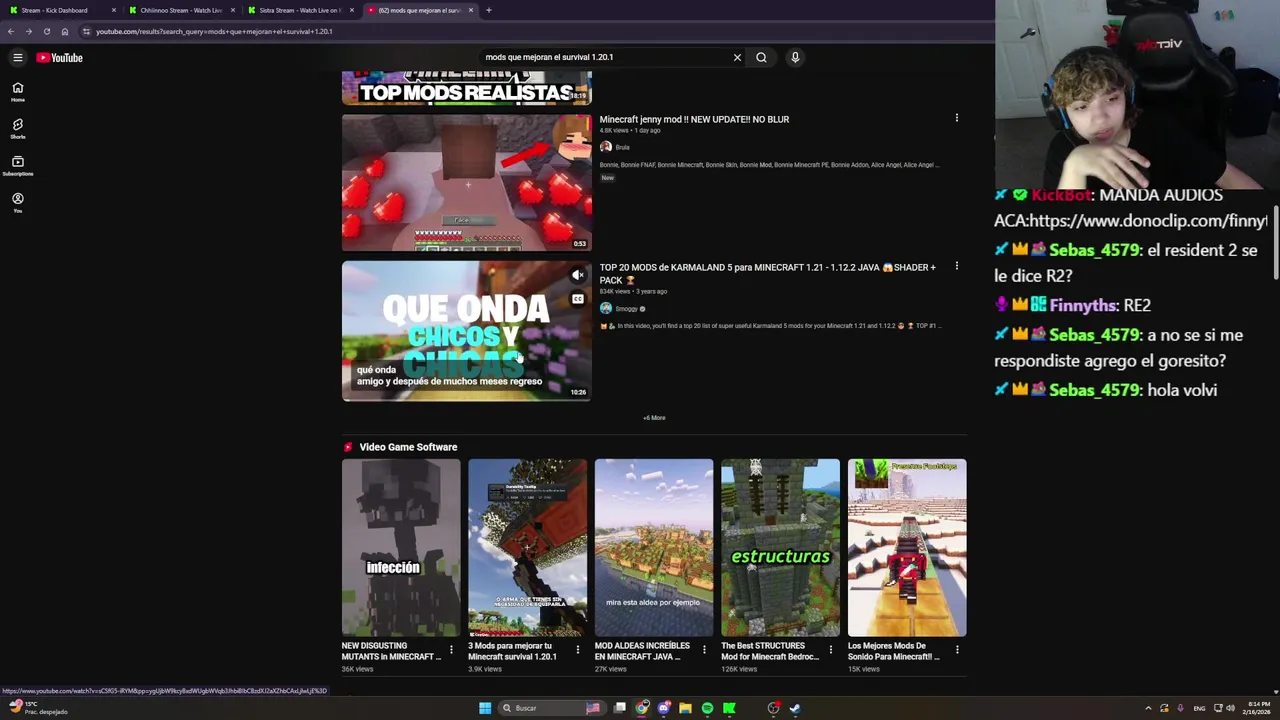Open options for MOD ALDEAS INCREÍBLES short
Screen dimensions: 1280x720
click(704, 650)
